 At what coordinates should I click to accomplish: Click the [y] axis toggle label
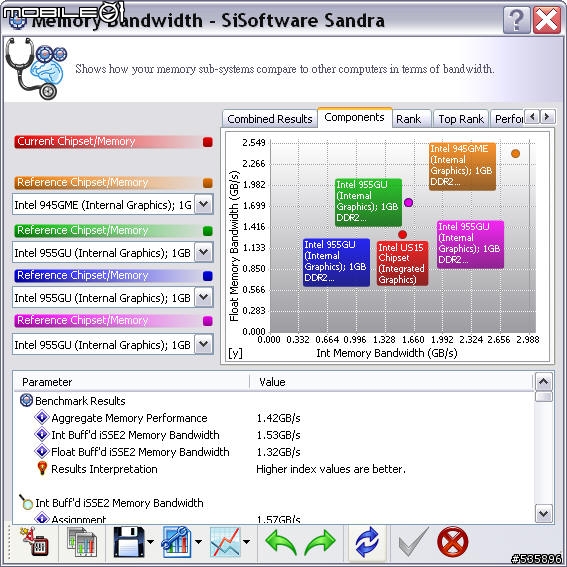[x=235, y=353]
